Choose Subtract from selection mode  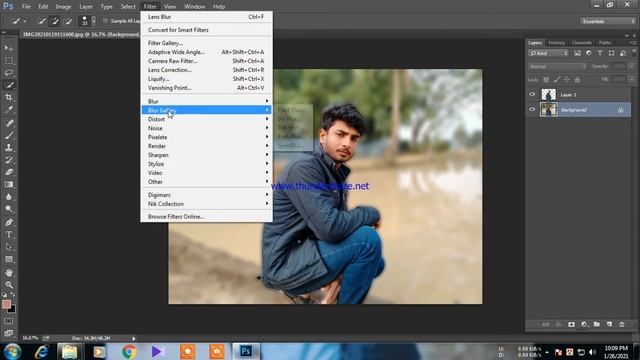68,21
